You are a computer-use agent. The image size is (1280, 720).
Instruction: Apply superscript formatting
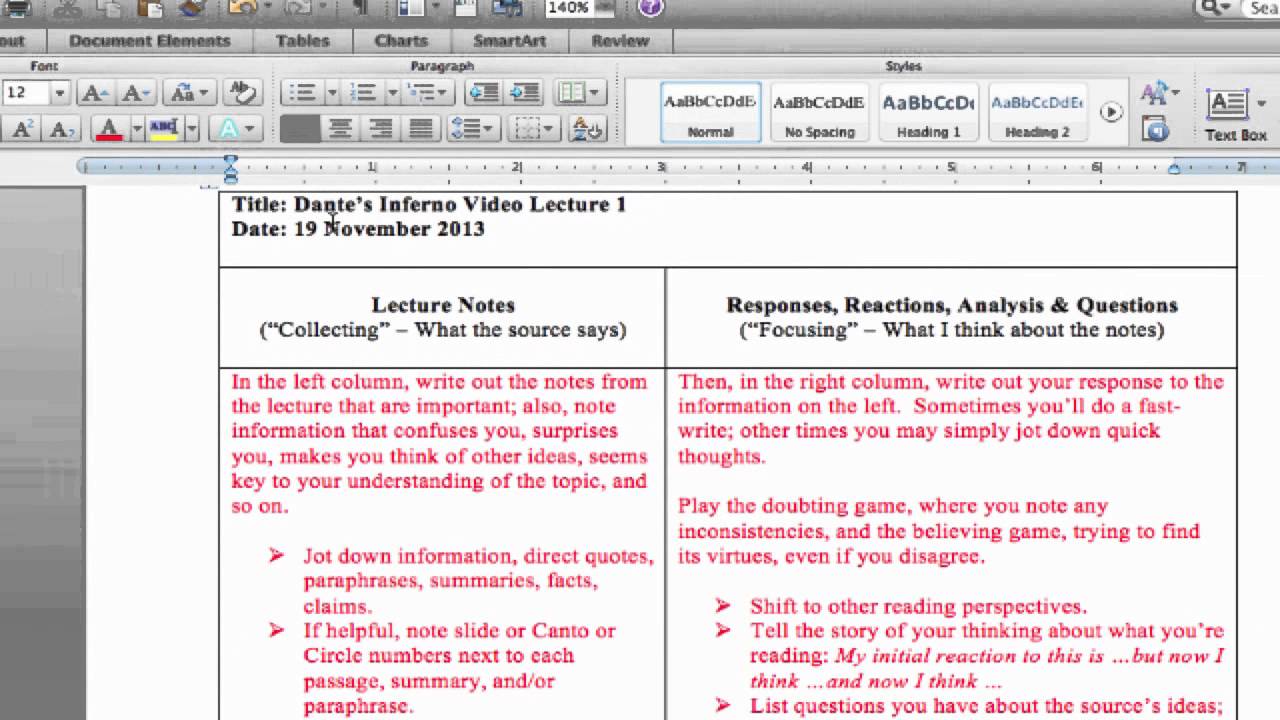(x=24, y=129)
